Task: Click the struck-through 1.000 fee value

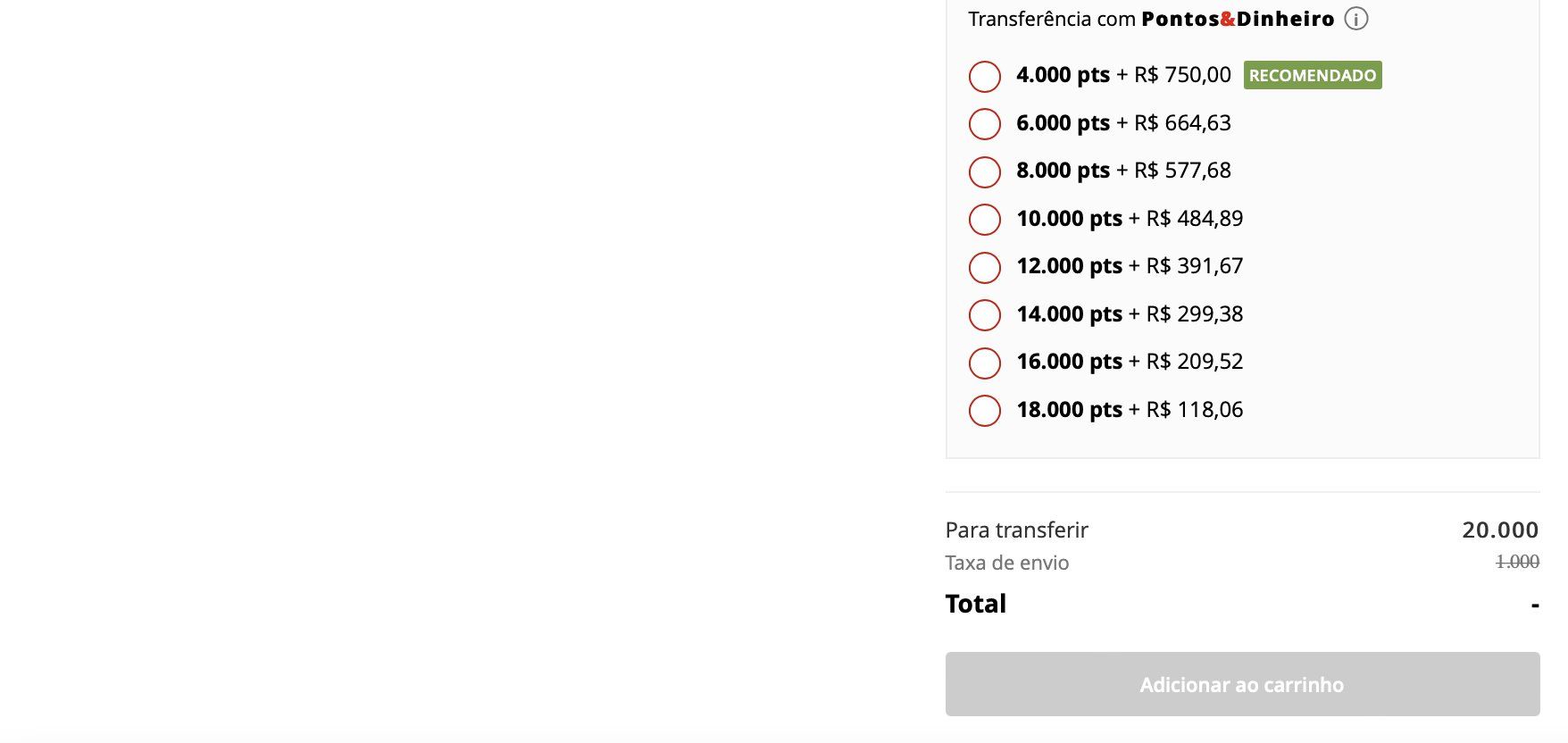Action: [x=1517, y=562]
